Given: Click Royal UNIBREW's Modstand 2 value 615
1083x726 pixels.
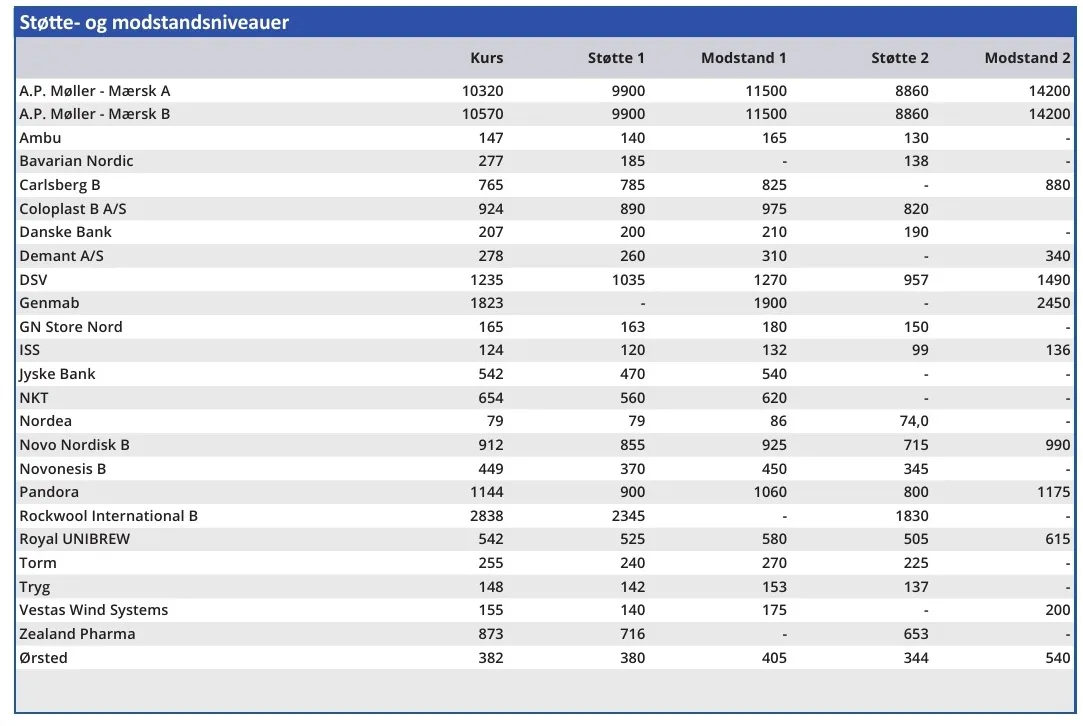Looking at the screenshot, I should pyautogui.click(x=1057, y=539).
